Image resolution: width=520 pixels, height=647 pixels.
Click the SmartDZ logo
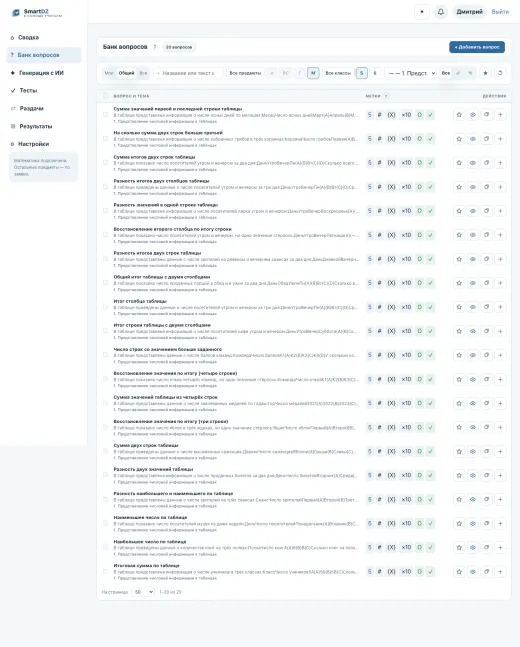pos(36,13)
